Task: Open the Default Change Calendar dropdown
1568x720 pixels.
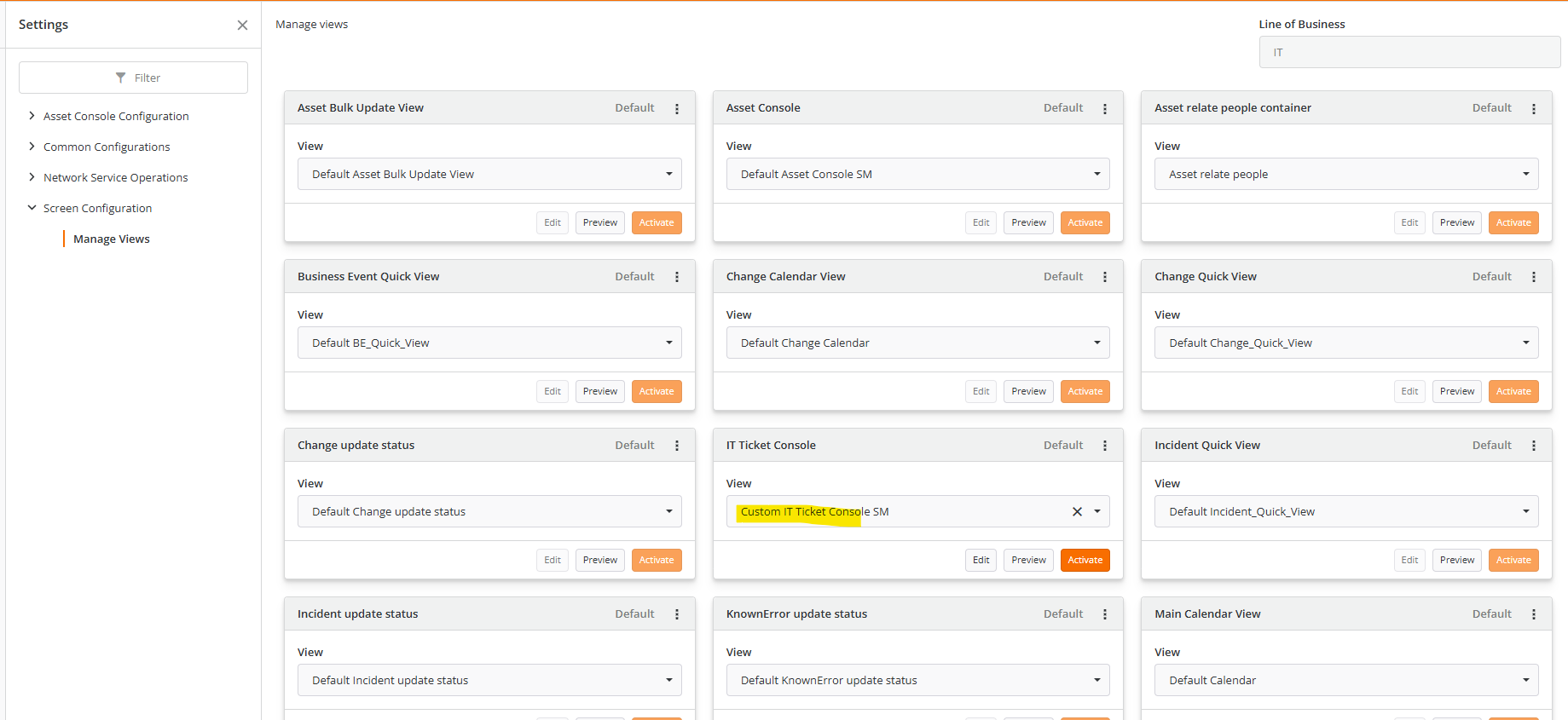Action: tap(917, 343)
